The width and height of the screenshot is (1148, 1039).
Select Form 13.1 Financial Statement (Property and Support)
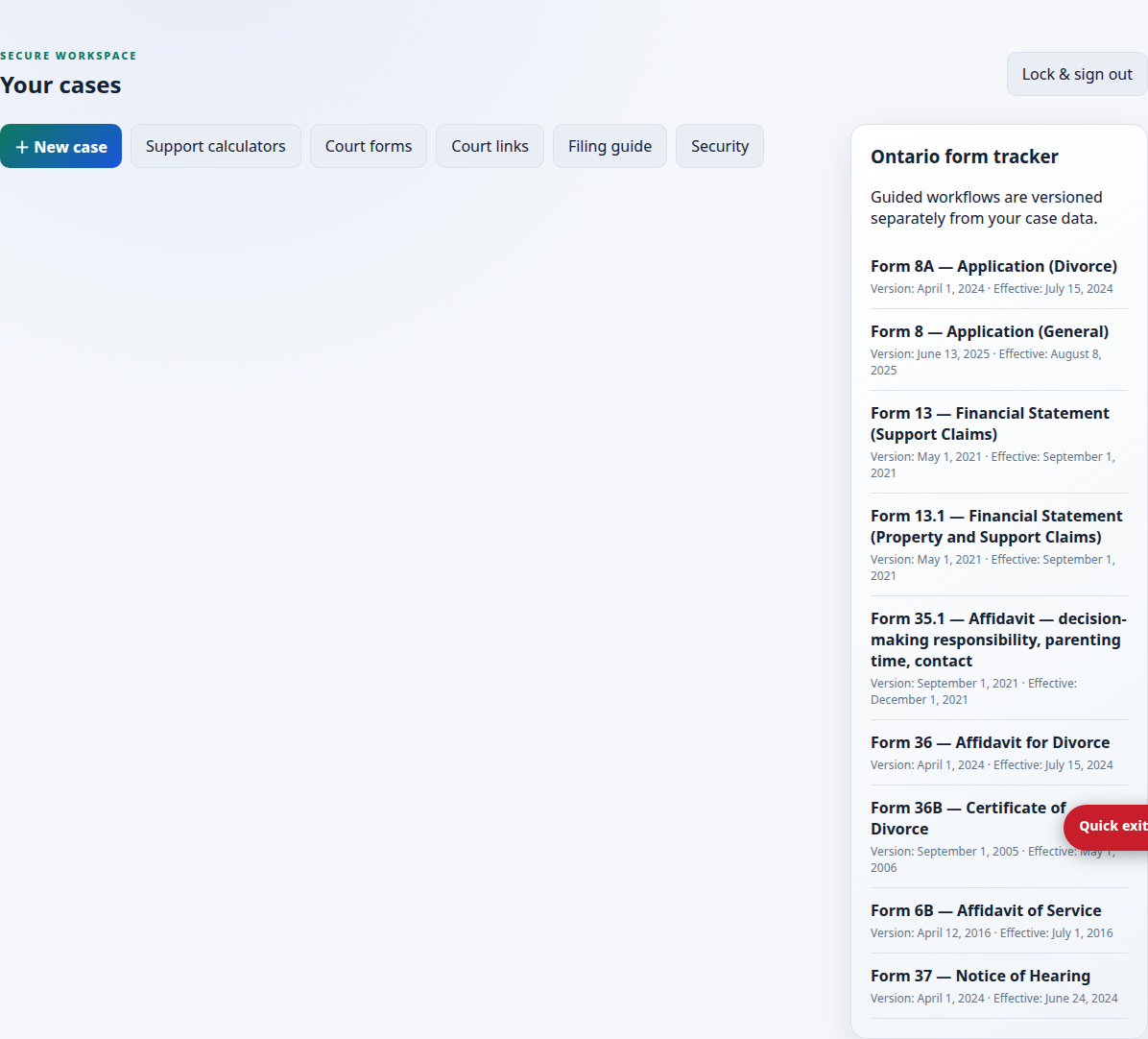click(996, 526)
